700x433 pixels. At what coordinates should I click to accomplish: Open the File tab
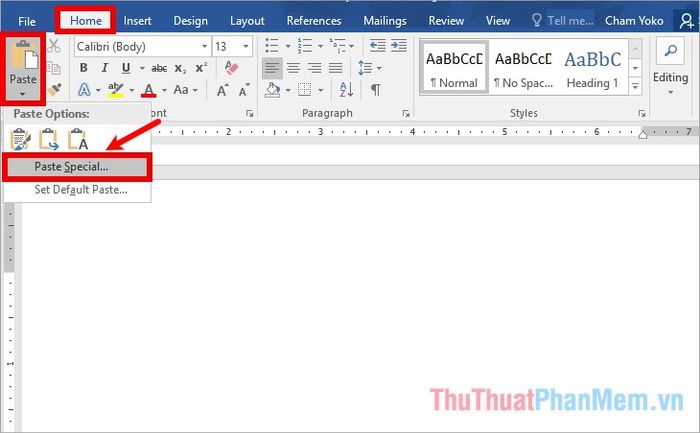point(27,21)
